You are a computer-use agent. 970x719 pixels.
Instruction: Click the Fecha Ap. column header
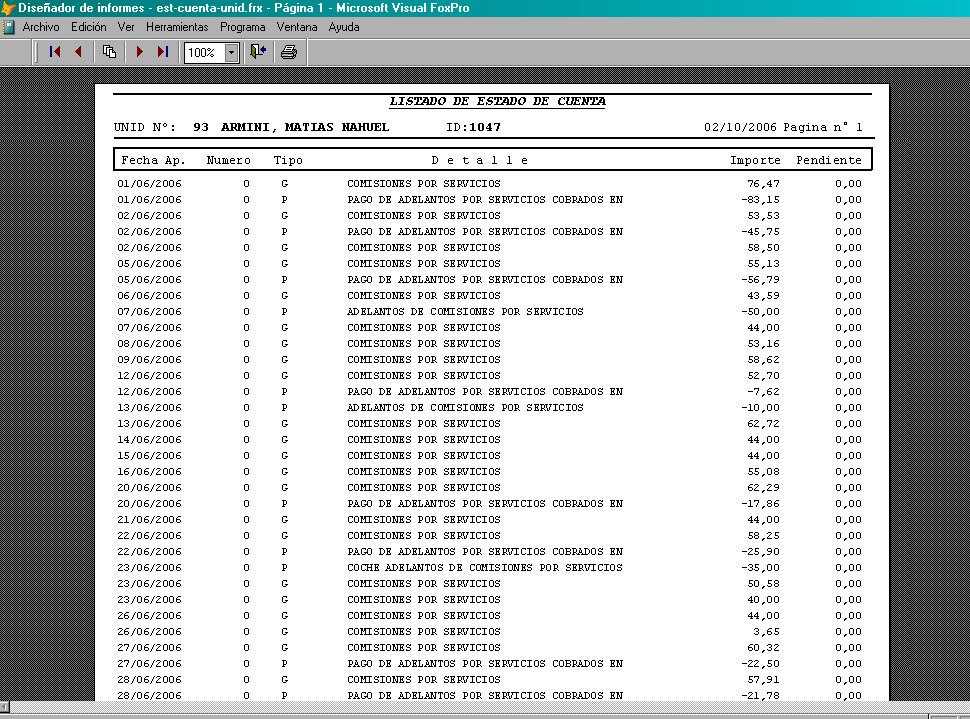153,160
